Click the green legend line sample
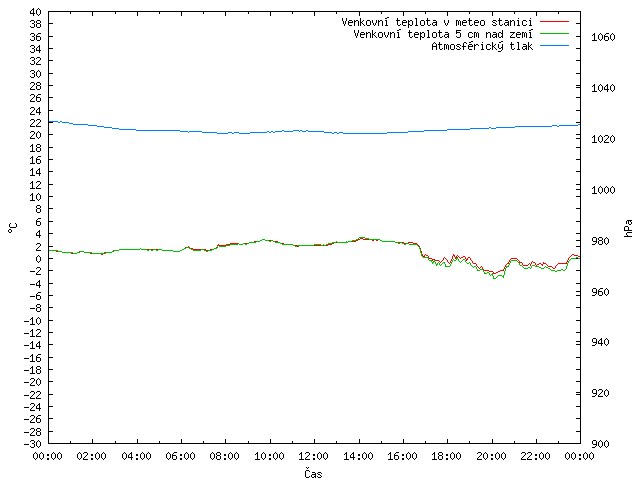 coord(554,33)
